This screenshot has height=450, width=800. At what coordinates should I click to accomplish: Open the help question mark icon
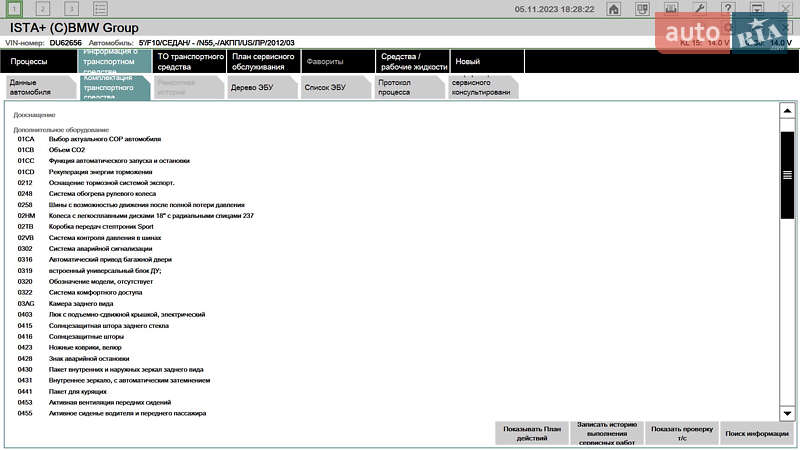point(729,9)
